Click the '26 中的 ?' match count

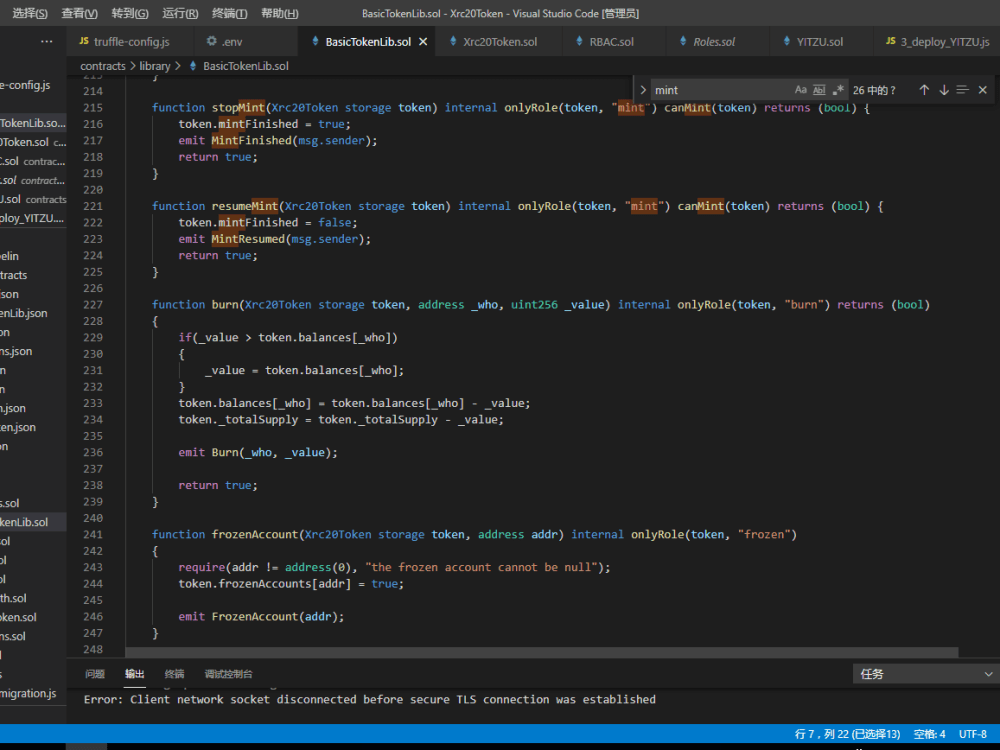pyautogui.click(x=874, y=90)
